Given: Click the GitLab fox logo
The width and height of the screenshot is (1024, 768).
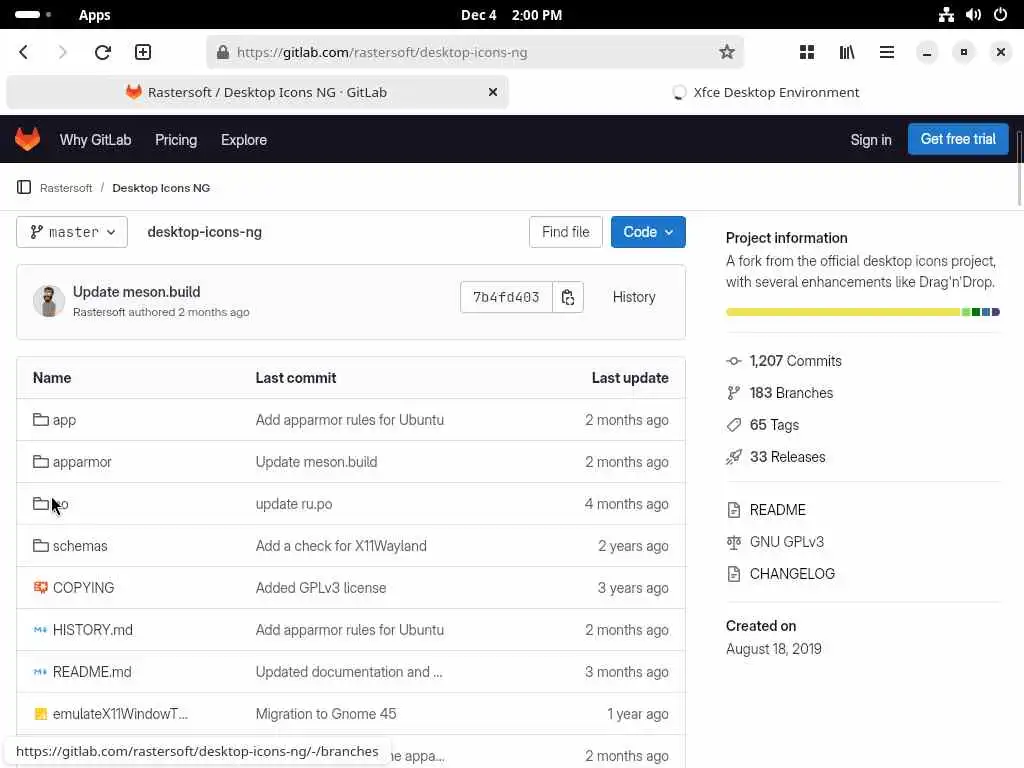Looking at the screenshot, I should (27, 139).
